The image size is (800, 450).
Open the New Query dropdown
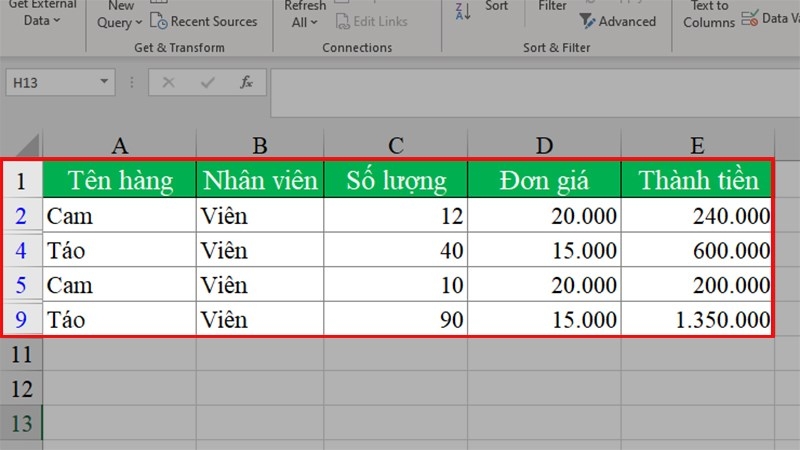tap(119, 14)
